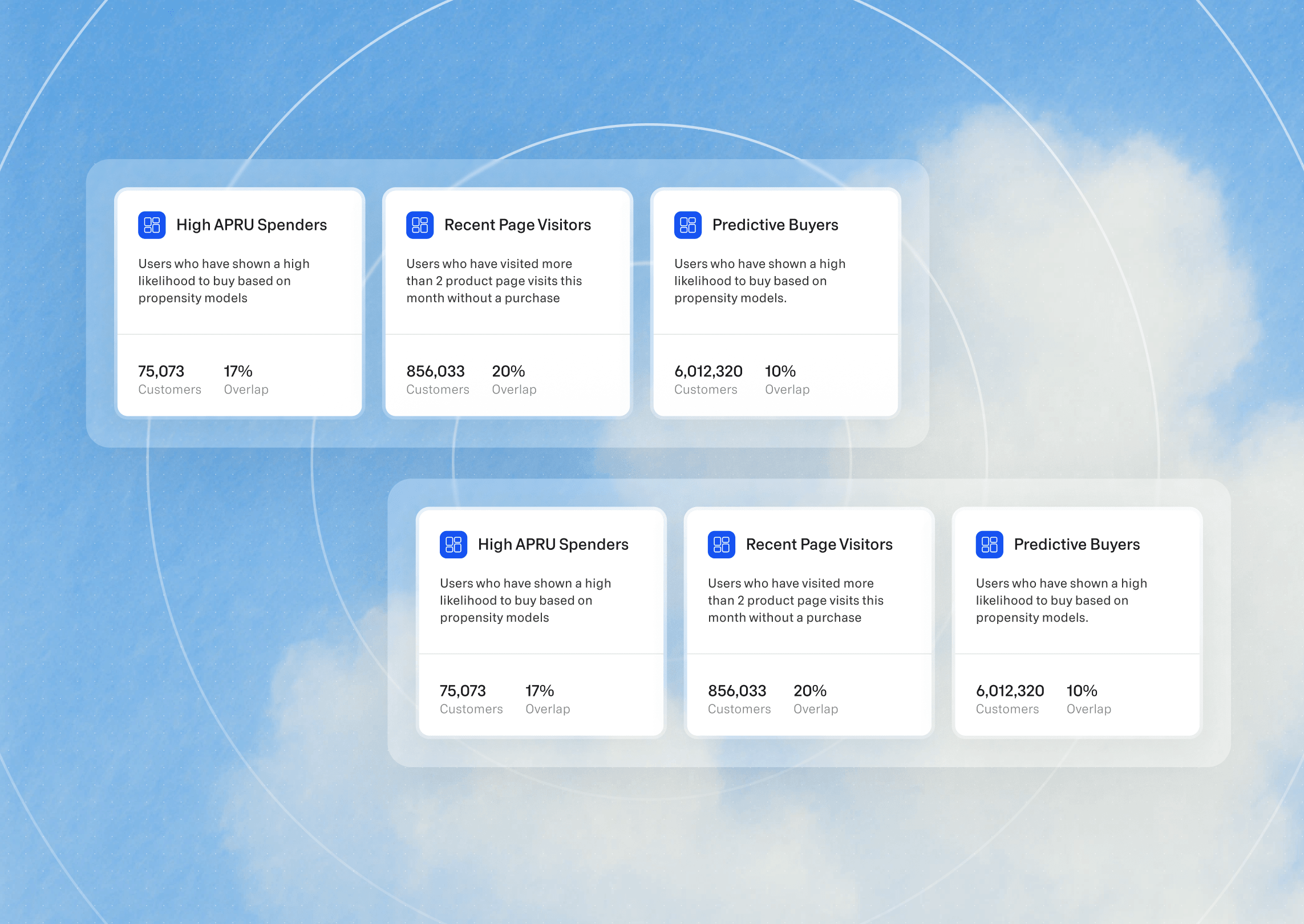
Task: Open bottom High APRU Spenders title
Action: [553, 544]
